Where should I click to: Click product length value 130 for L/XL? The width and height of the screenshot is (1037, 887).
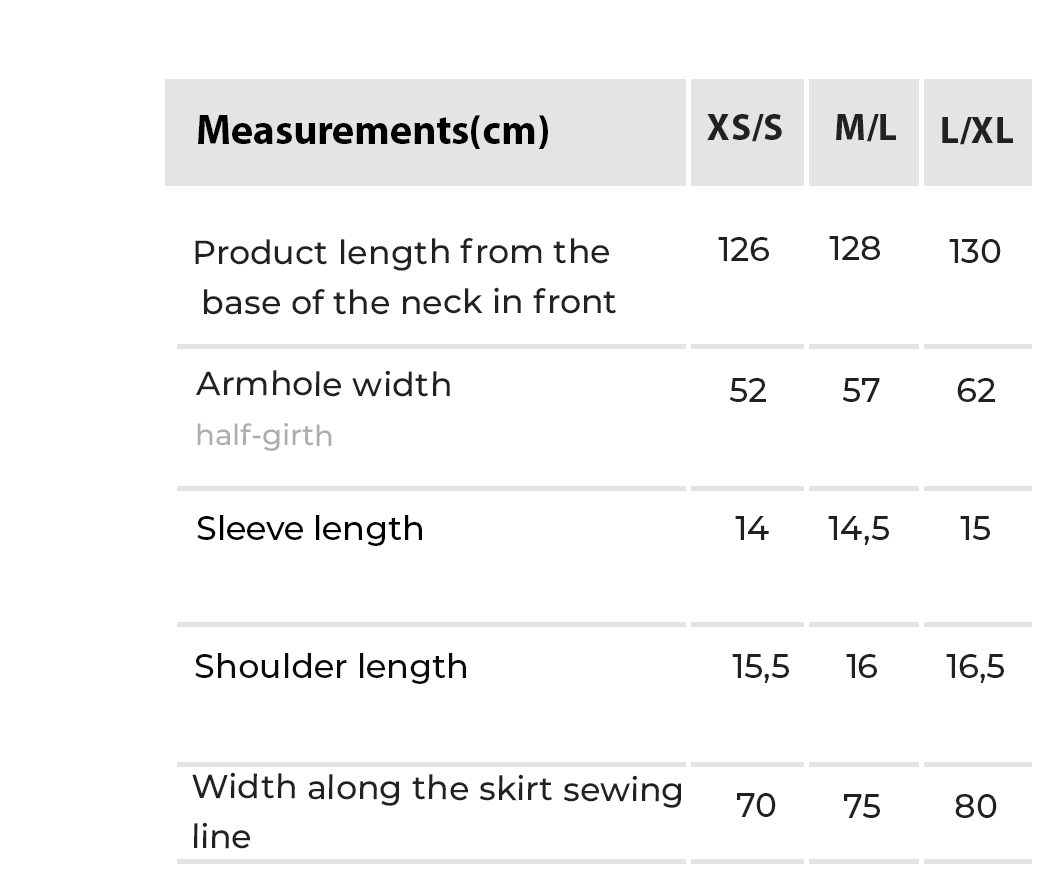tap(975, 252)
